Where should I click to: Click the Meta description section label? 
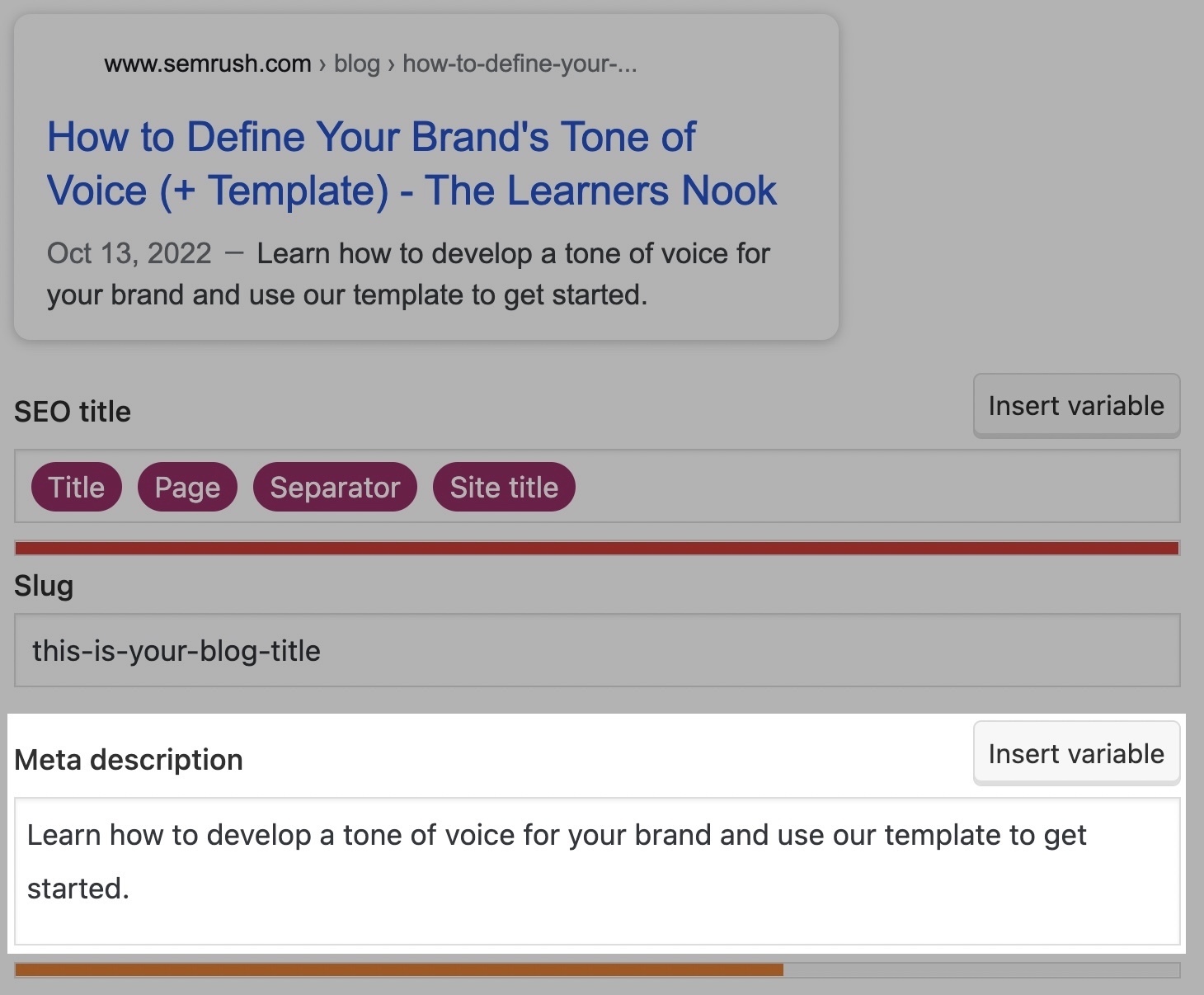[x=129, y=759]
